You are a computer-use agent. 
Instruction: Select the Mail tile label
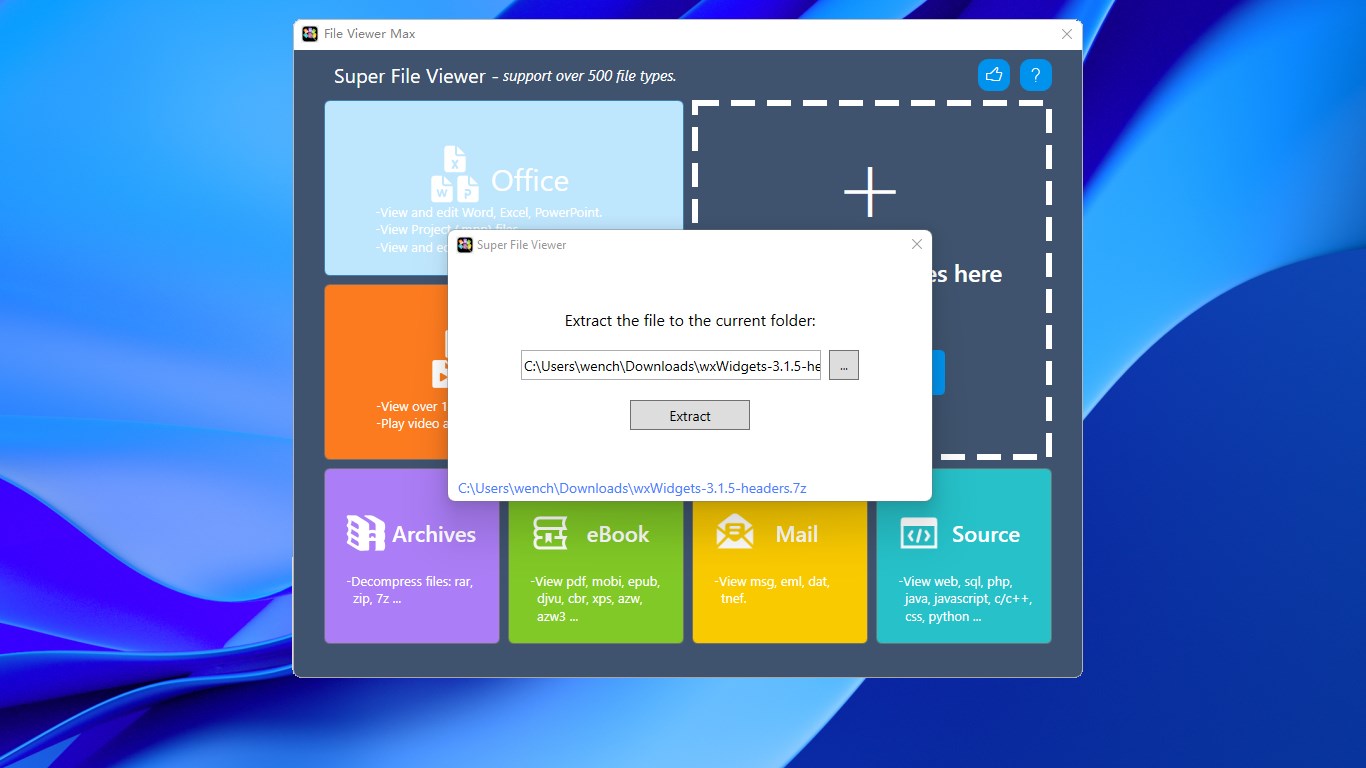[x=797, y=534]
